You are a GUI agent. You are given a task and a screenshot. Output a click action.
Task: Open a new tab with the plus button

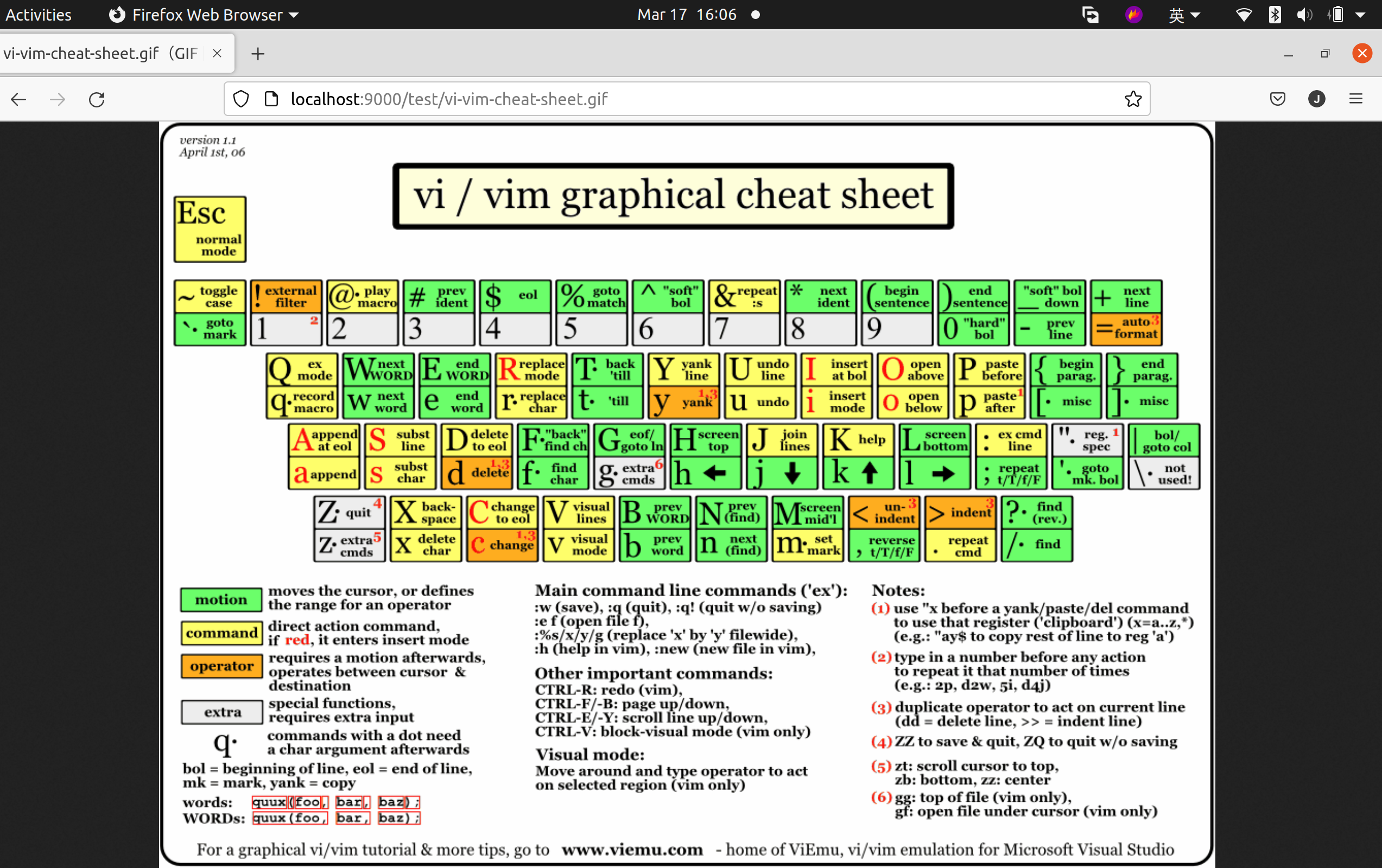pyautogui.click(x=258, y=54)
